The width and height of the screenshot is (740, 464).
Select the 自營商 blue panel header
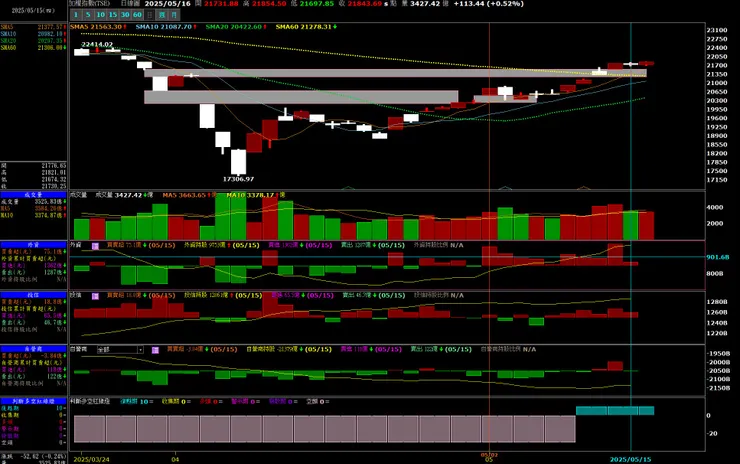[x=34, y=349]
